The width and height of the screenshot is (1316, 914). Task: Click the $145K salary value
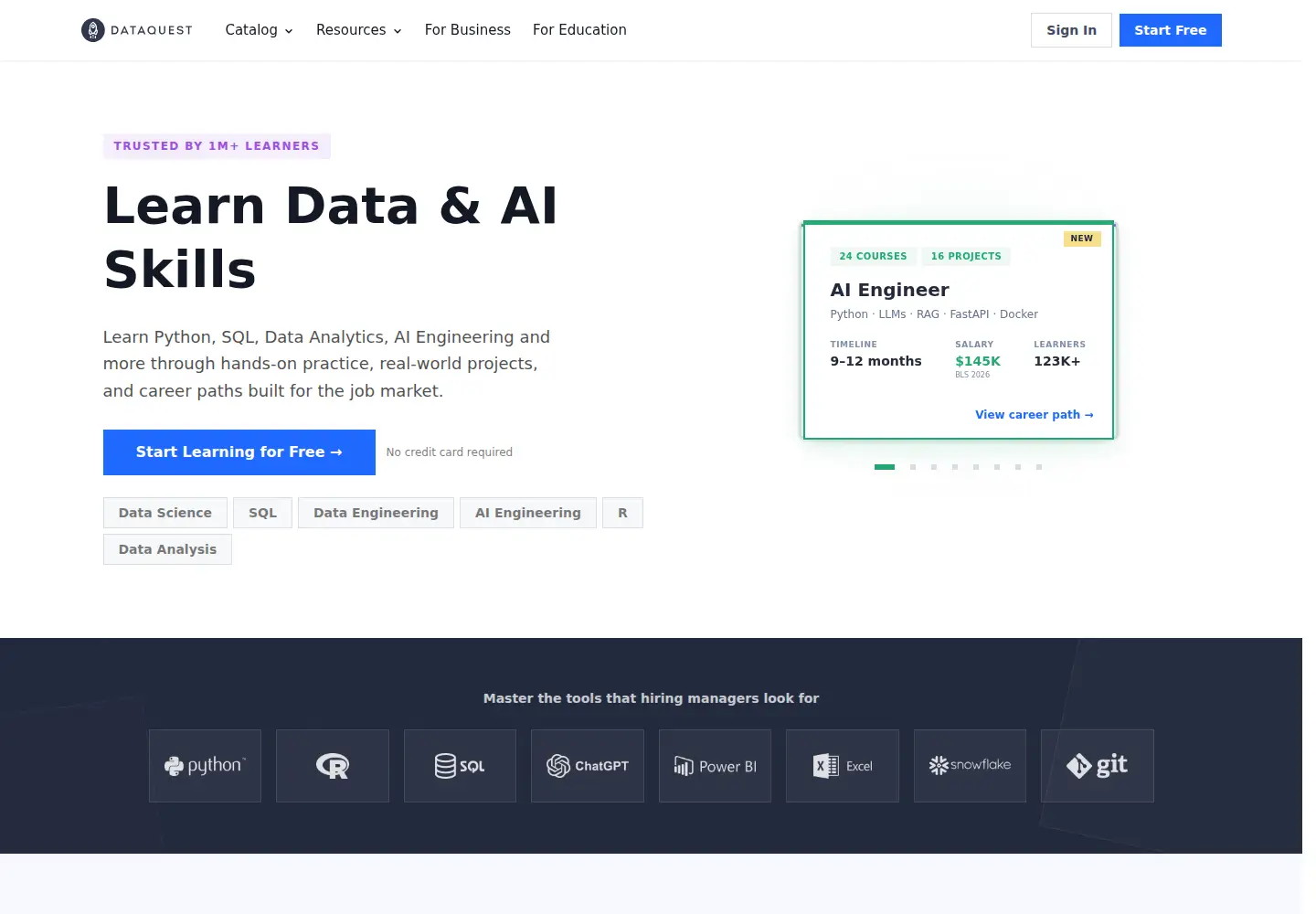click(978, 361)
